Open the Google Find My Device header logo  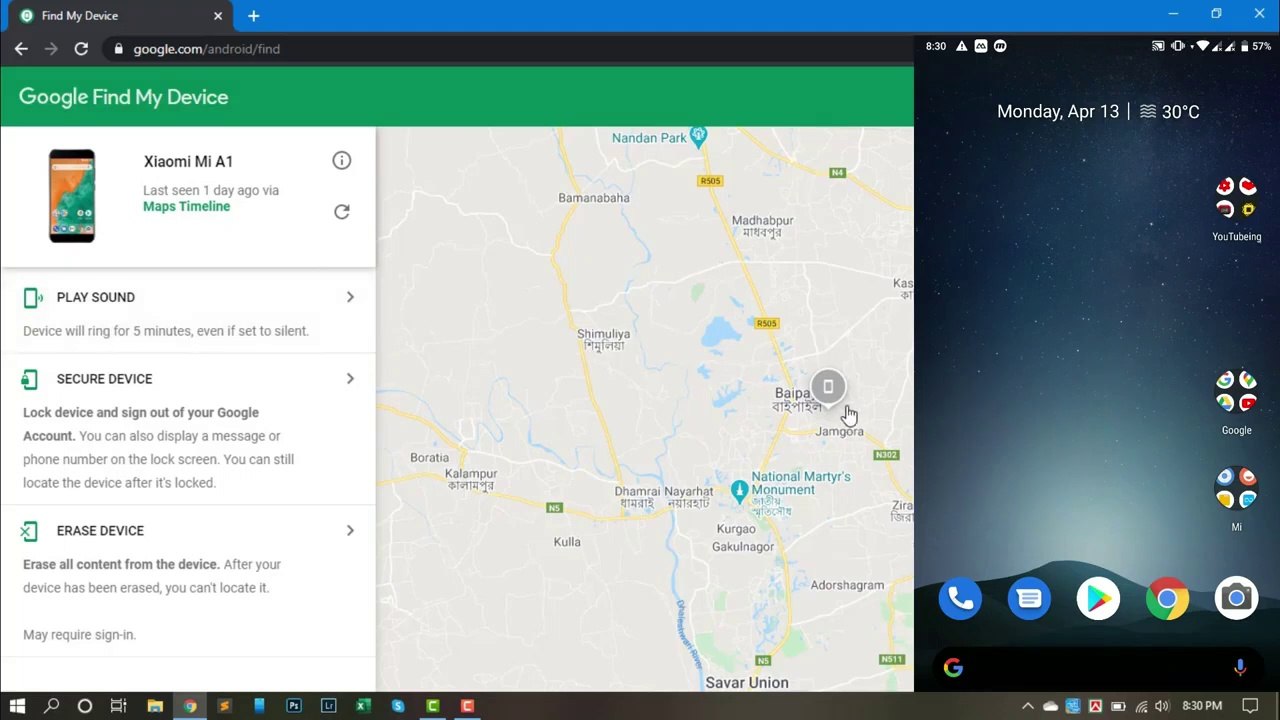click(124, 97)
